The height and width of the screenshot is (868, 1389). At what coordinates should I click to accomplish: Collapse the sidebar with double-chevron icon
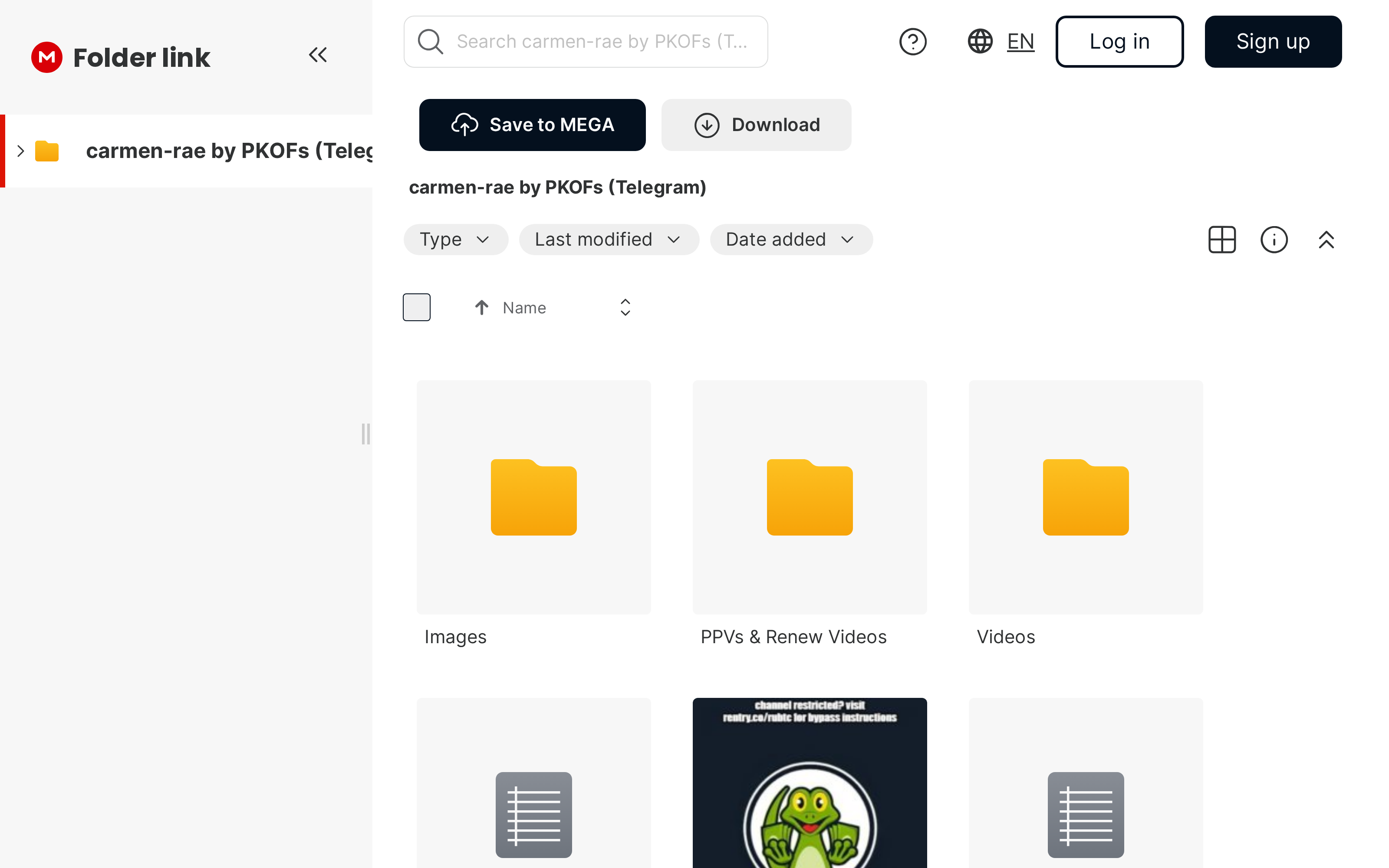tap(318, 55)
